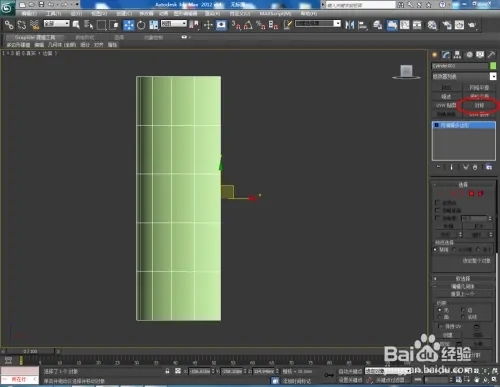This screenshot has height=387, width=500.
Task: Open the Modify command panel tab
Action: [x=446, y=55]
